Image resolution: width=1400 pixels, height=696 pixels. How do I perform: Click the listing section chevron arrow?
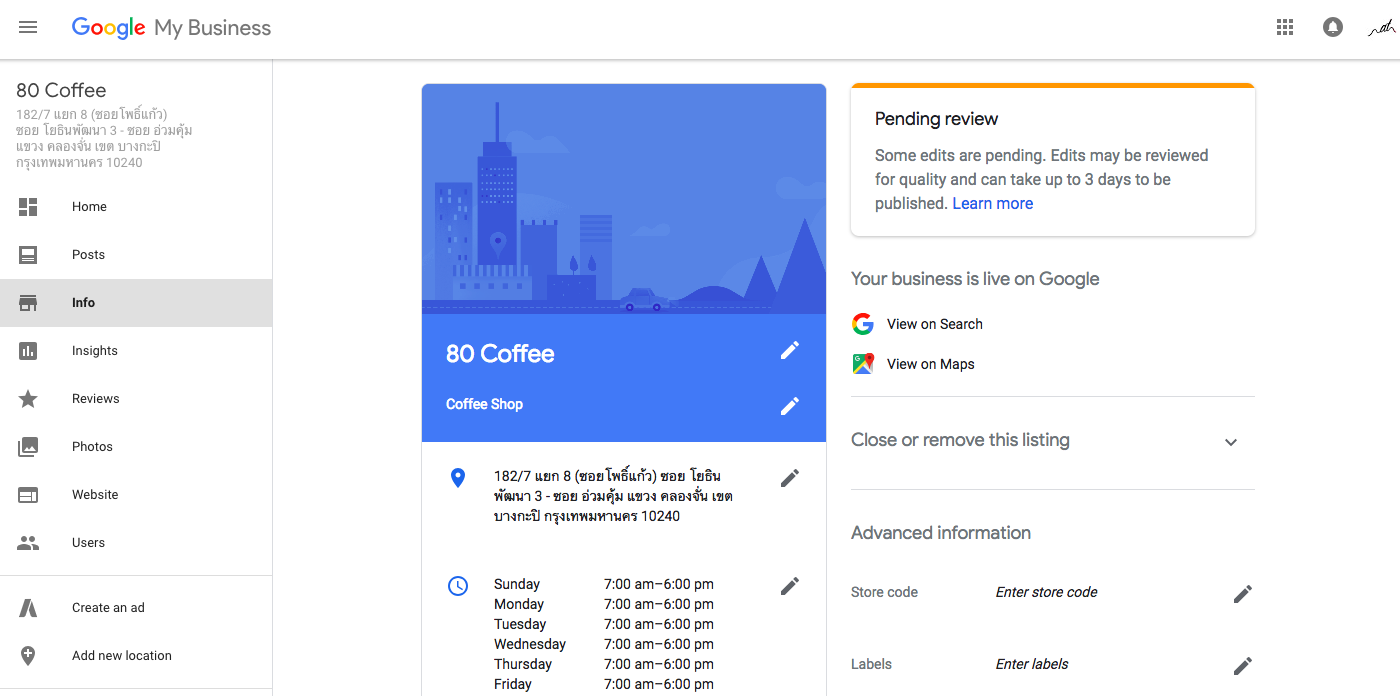1231,442
